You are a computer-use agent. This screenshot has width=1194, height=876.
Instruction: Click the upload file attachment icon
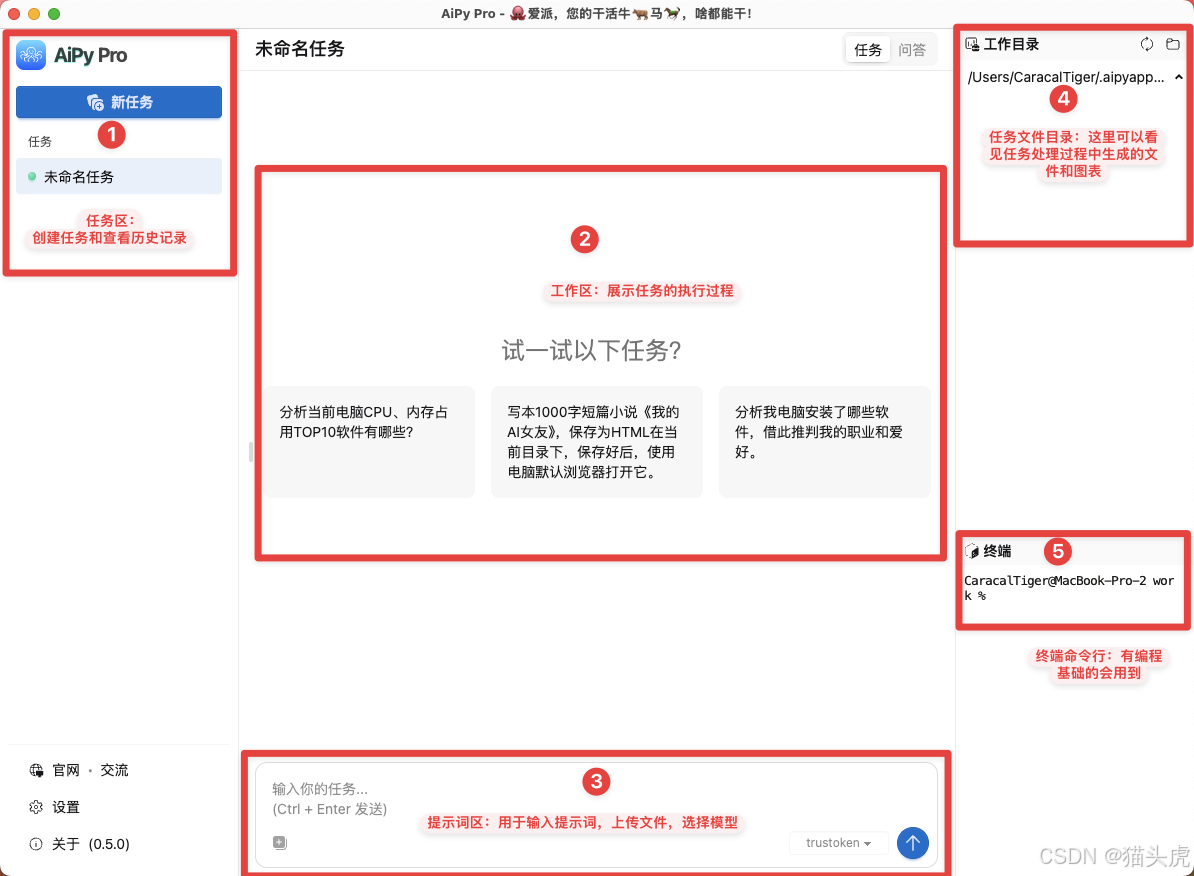click(279, 842)
